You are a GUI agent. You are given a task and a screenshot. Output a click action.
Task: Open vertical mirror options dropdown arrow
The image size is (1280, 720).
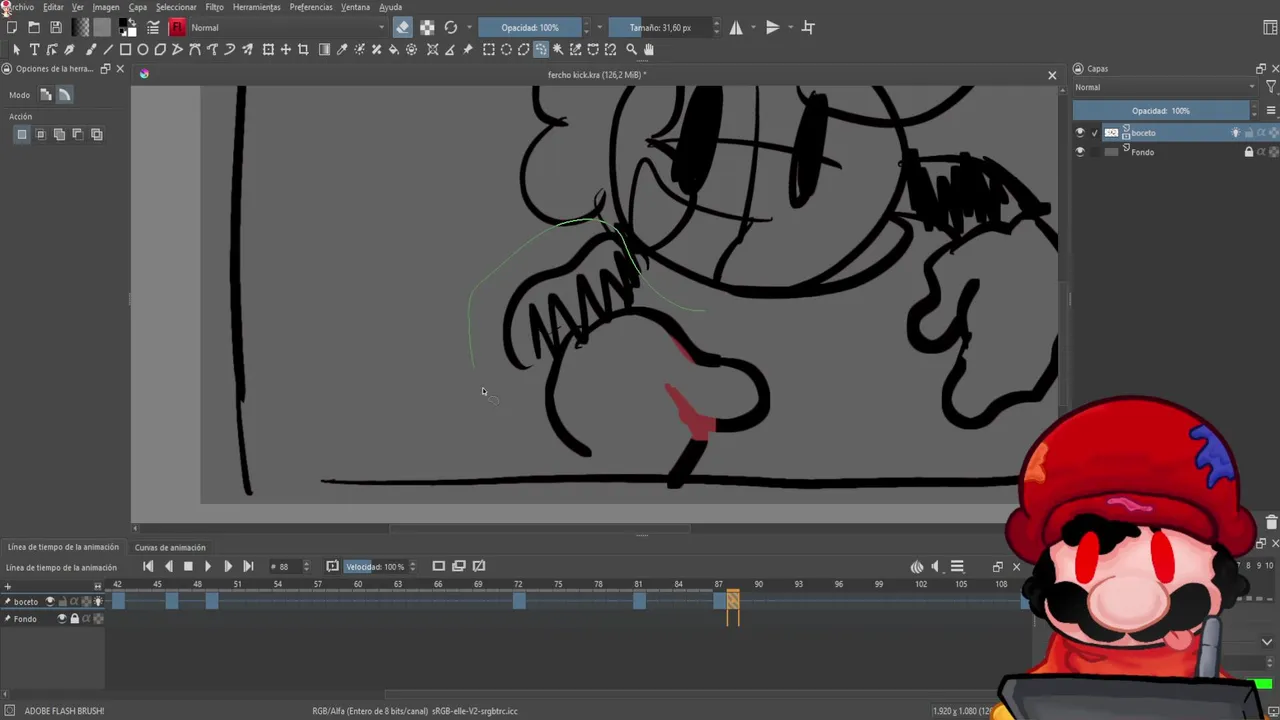(x=790, y=28)
